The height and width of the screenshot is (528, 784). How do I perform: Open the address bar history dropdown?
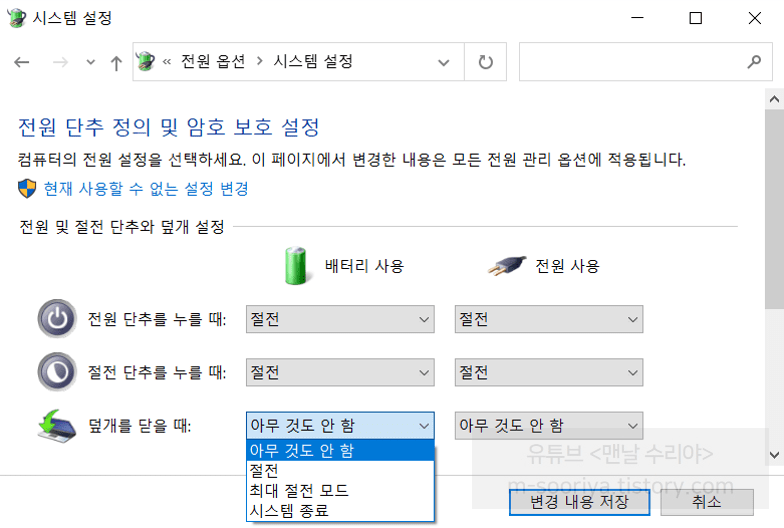[x=444, y=62]
